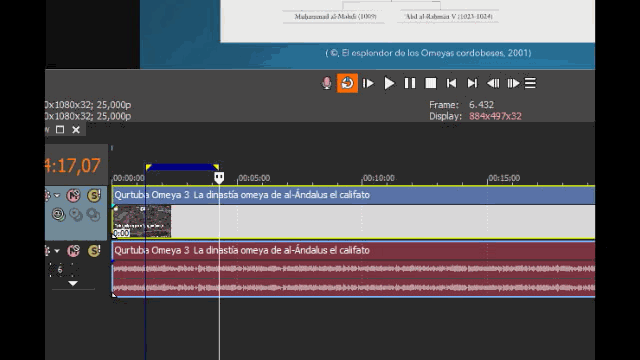Image resolution: width=640 pixels, height=360 pixels.
Task: Open audio track More dropdown arrow
Action: pyautogui.click(x=57, y=251)
